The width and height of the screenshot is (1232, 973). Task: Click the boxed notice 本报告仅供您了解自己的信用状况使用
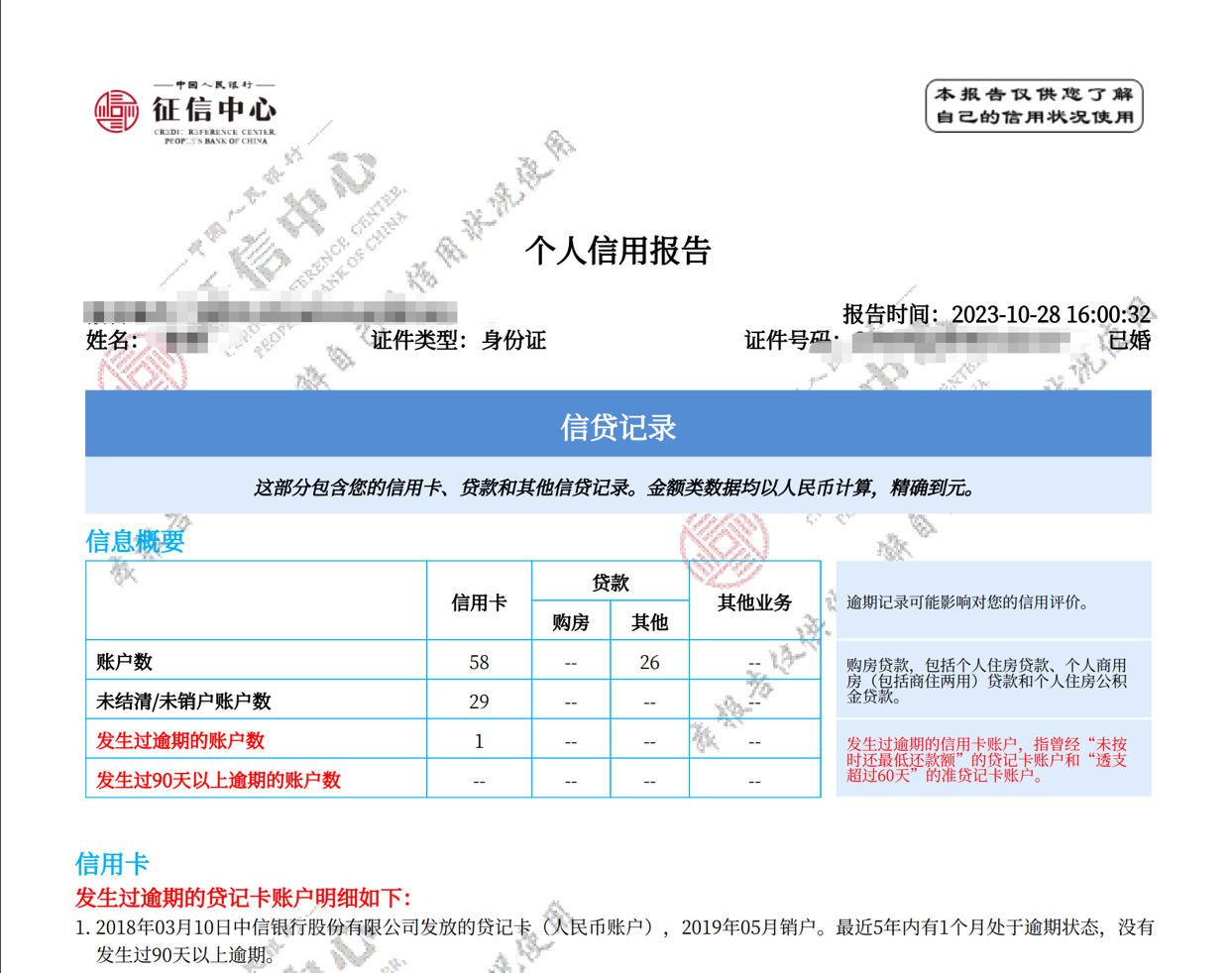[x=1034, y=106]
